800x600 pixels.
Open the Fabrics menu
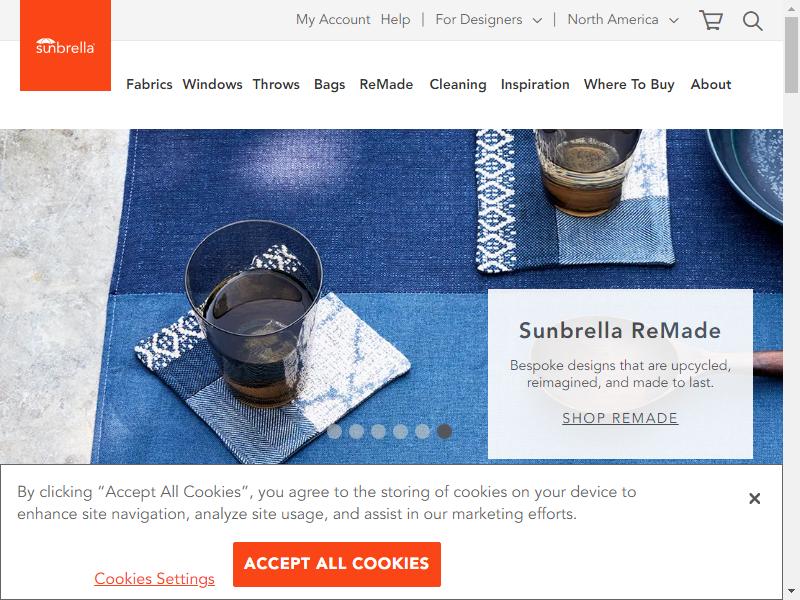(149, 84)
